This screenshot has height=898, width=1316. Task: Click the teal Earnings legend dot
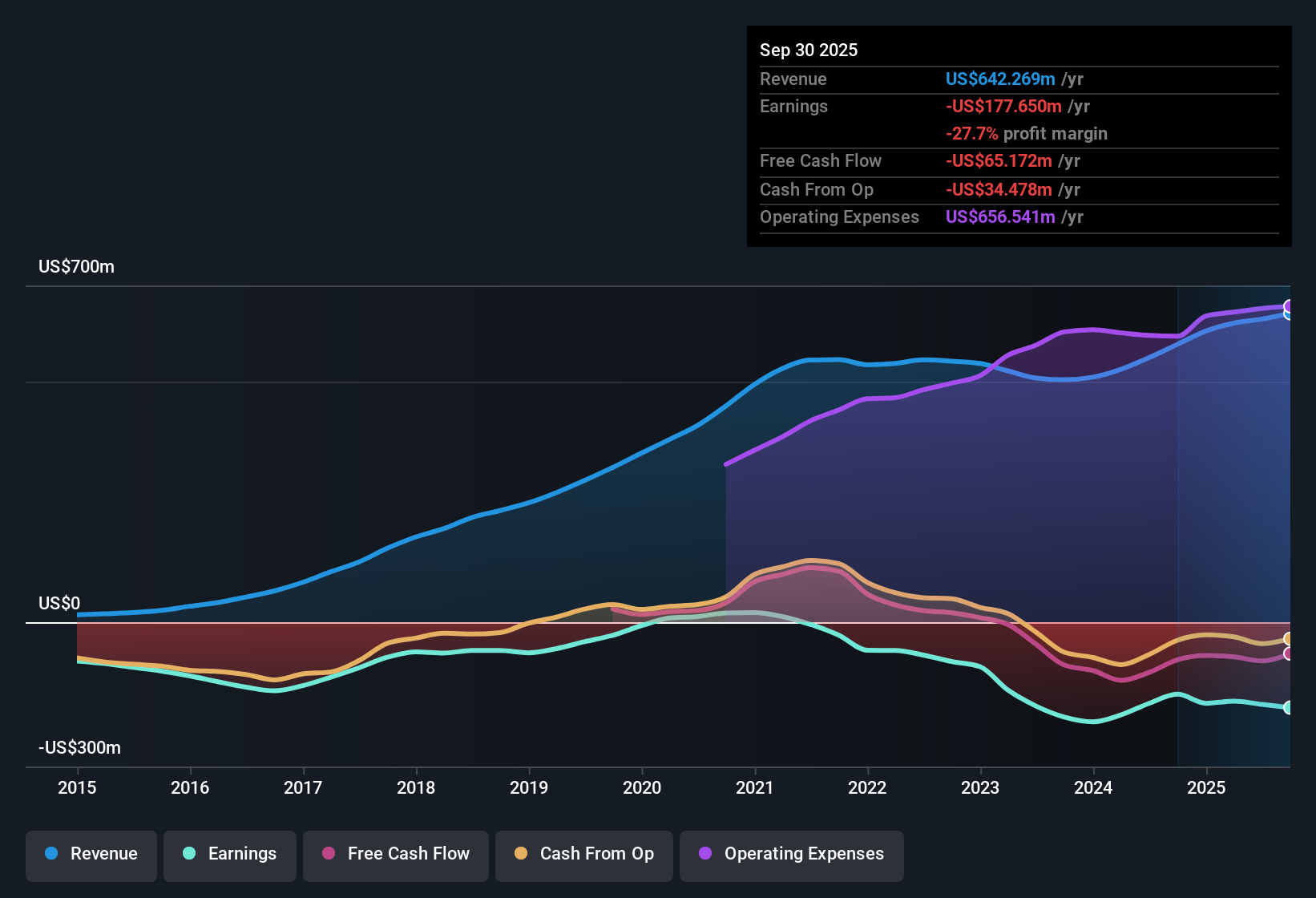tap(189, 854)
